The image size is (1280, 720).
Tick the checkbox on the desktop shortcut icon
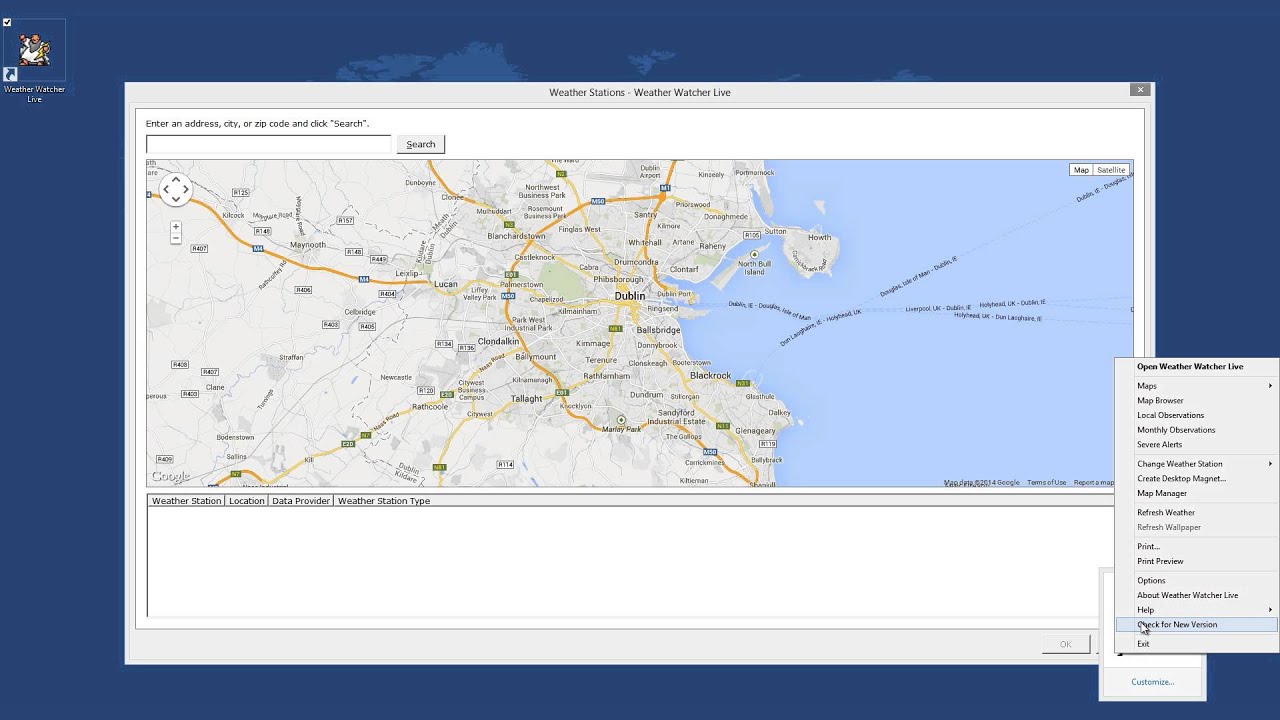(x=7, y=22)
